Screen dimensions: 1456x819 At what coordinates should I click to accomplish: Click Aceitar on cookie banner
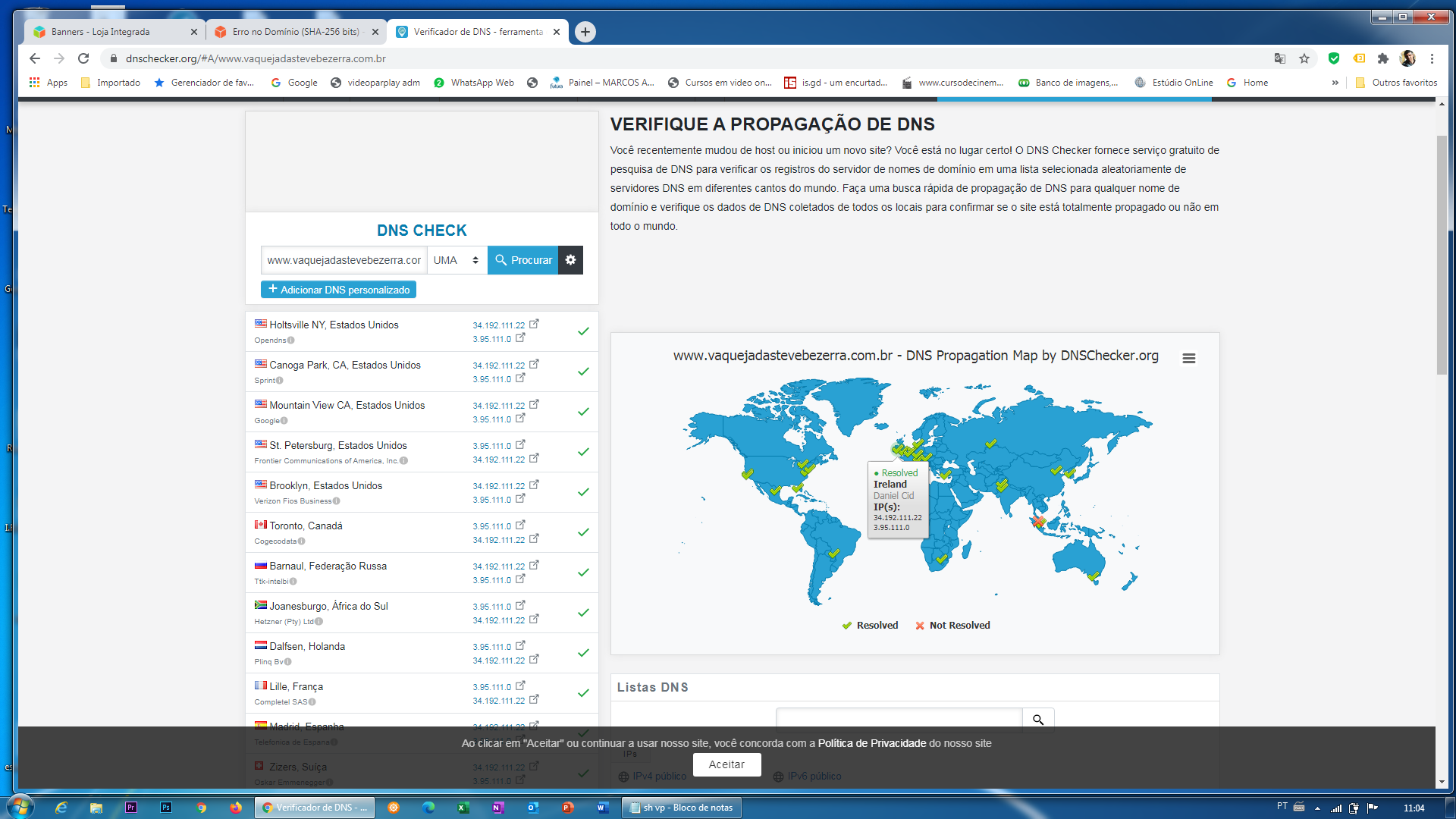coord(726,764)
